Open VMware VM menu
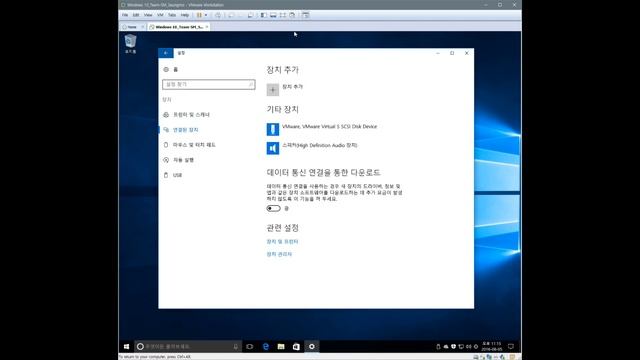Viewport: 640px width, 360px height. tap(160, 15)
